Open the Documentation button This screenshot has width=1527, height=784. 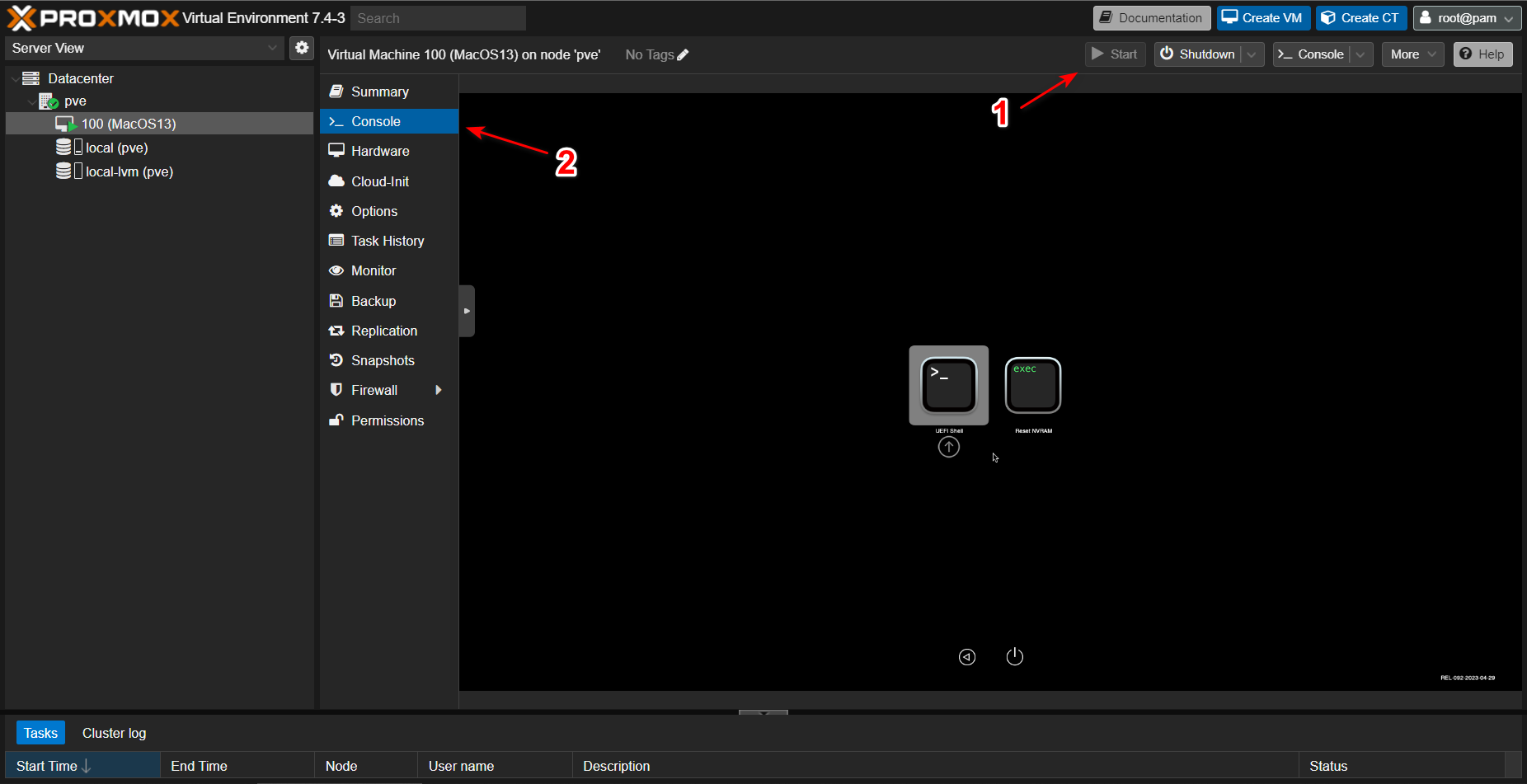pos(1151,18)
